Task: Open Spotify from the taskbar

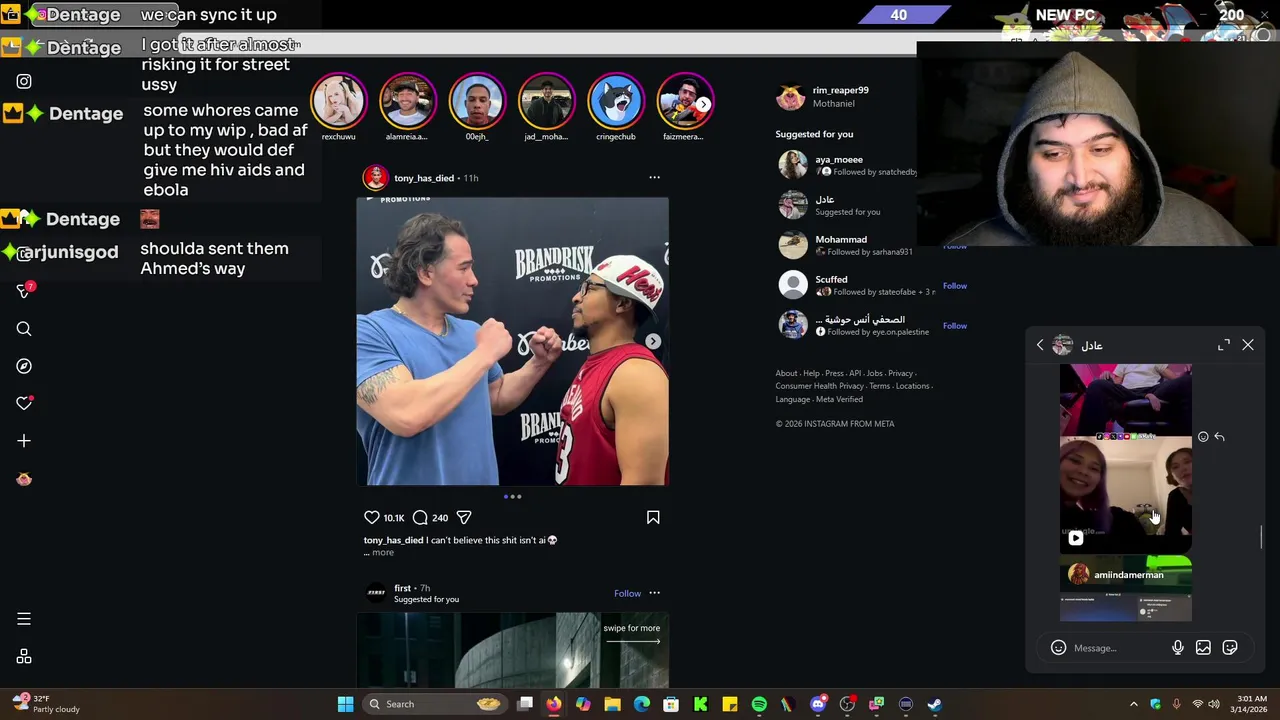Action: tap(759, 704)
